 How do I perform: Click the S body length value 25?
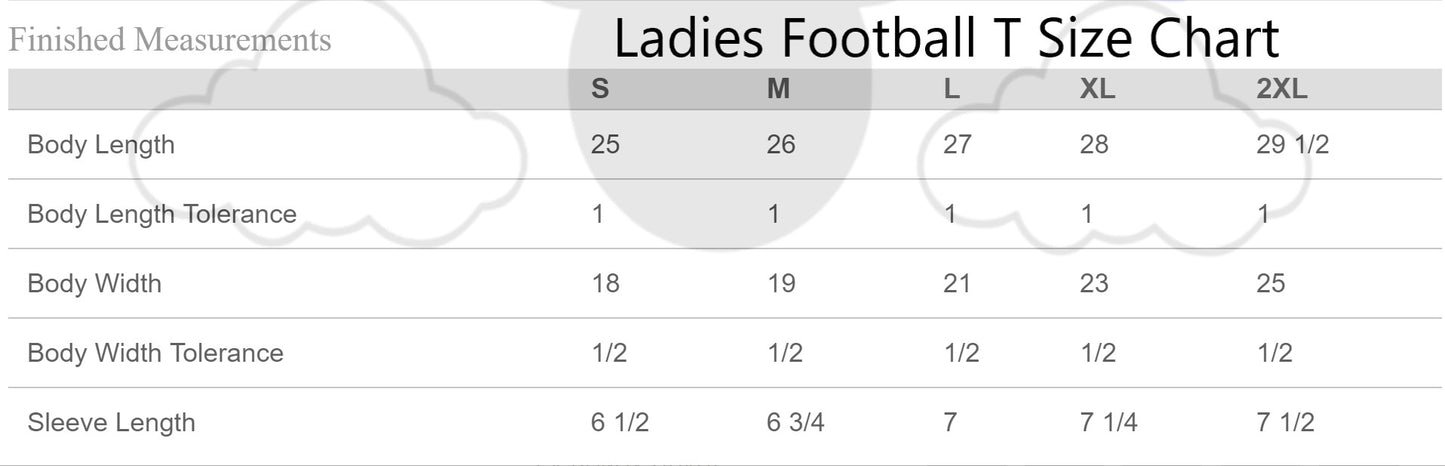coord(605,145)
